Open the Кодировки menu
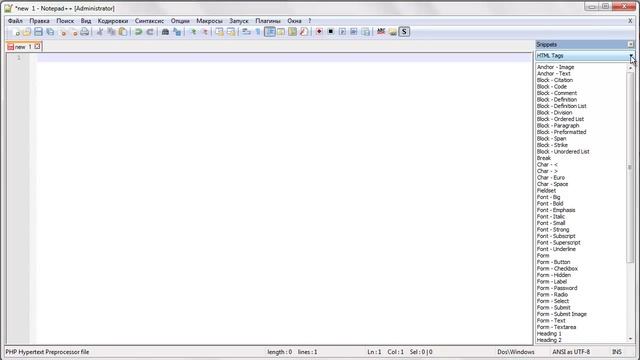This screenshot has width=640, height=360. click(113, 21)
